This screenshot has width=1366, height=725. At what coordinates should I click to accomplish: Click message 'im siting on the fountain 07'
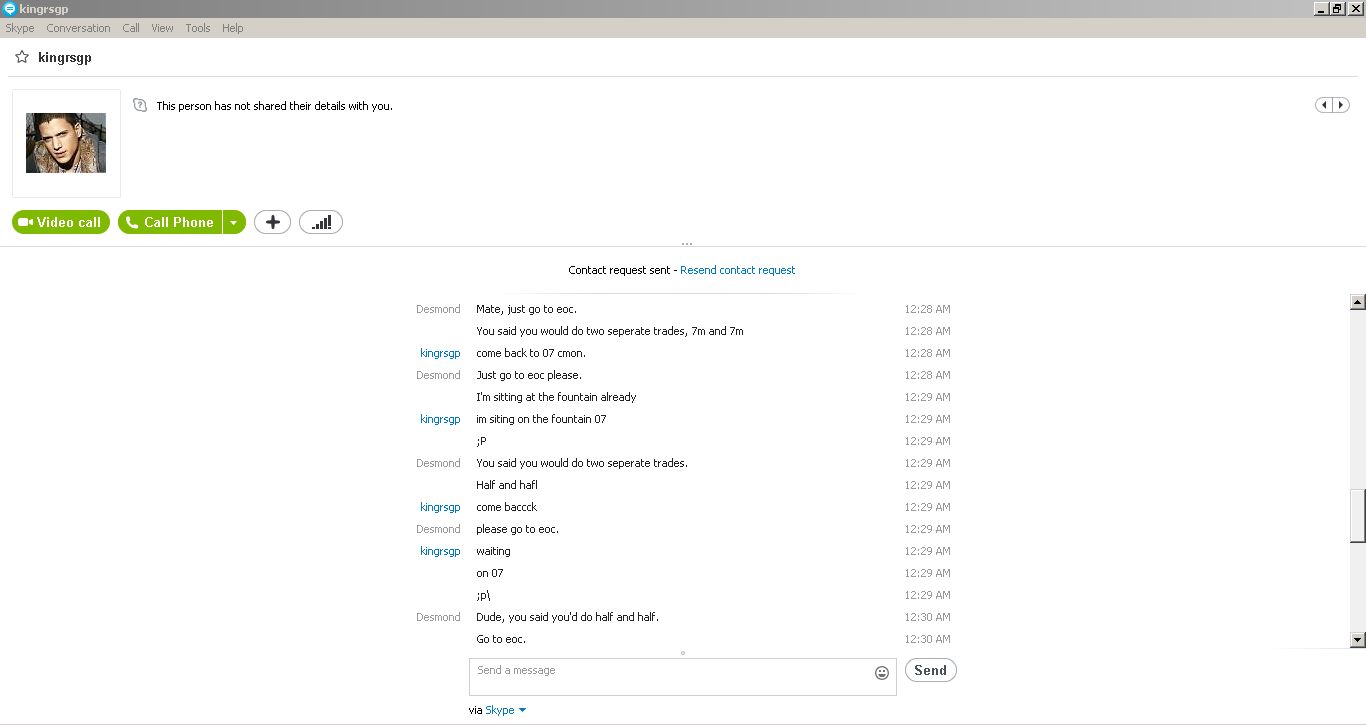[x=541, y=419]
